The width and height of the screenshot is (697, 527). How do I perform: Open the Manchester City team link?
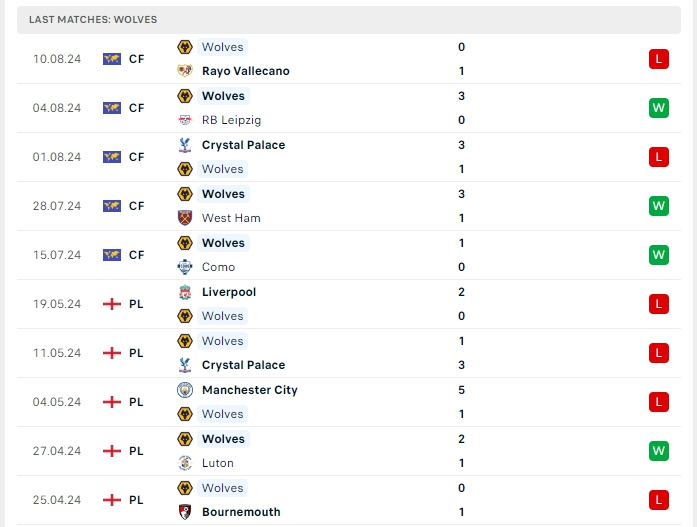pyautogui.click(x=249, y=390)
